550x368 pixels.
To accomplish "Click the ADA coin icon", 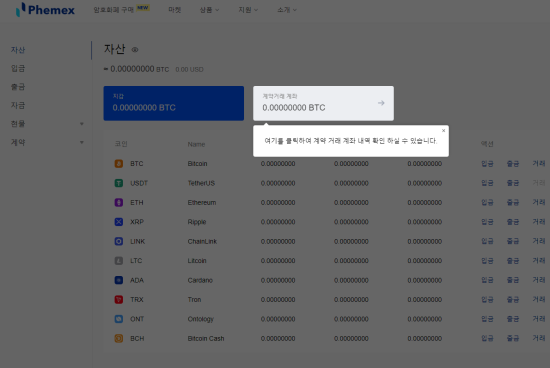I will (x=119, y=280).
